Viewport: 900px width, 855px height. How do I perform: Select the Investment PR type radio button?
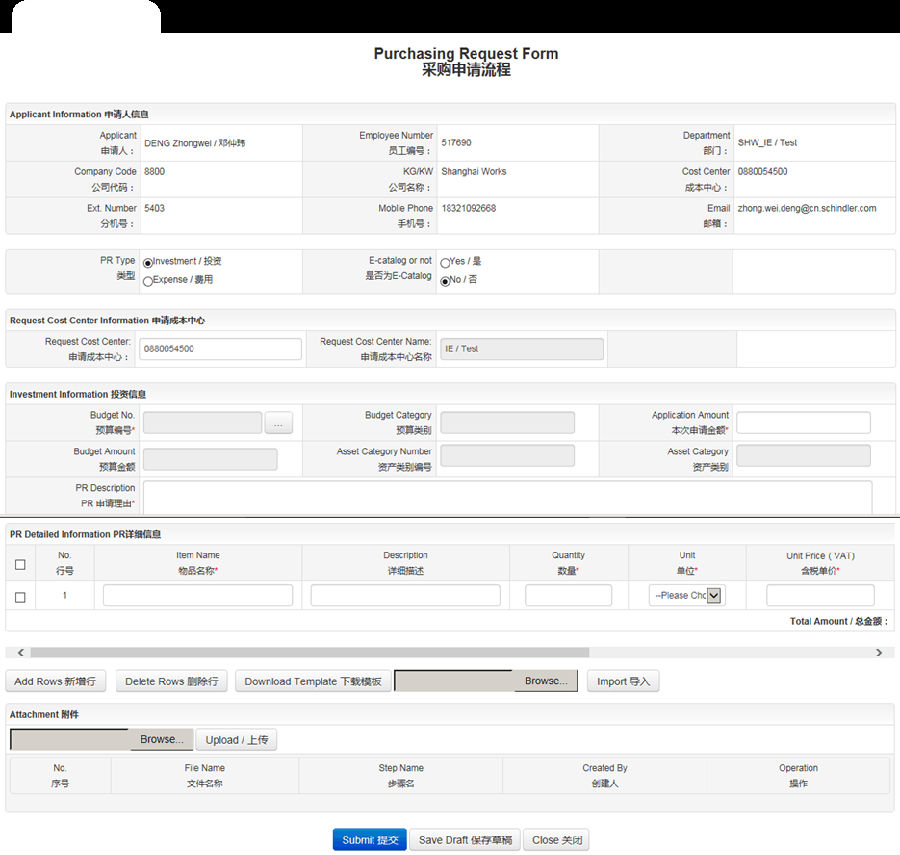pos(148,263)
